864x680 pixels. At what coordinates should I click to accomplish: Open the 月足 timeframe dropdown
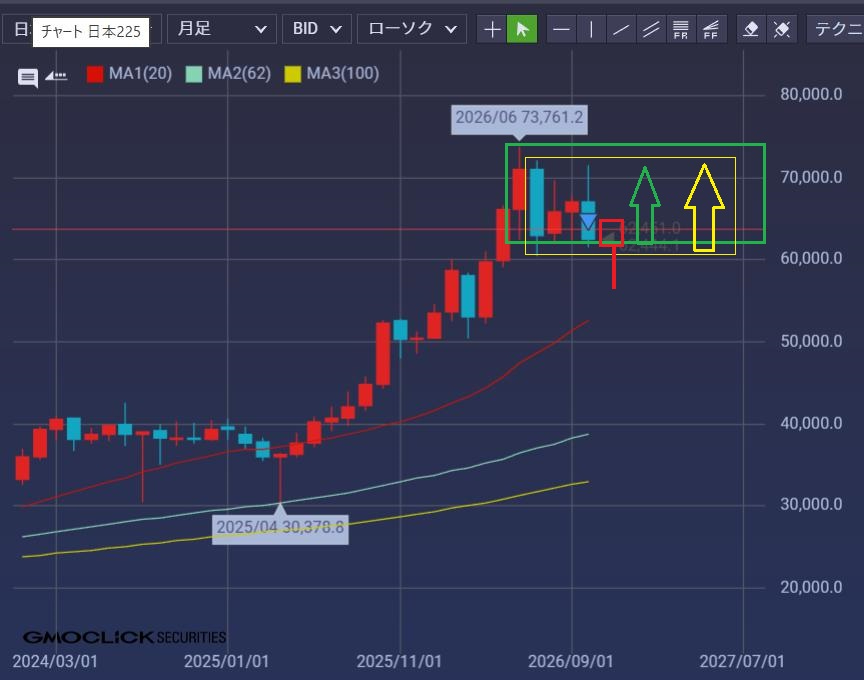[222, 29]
